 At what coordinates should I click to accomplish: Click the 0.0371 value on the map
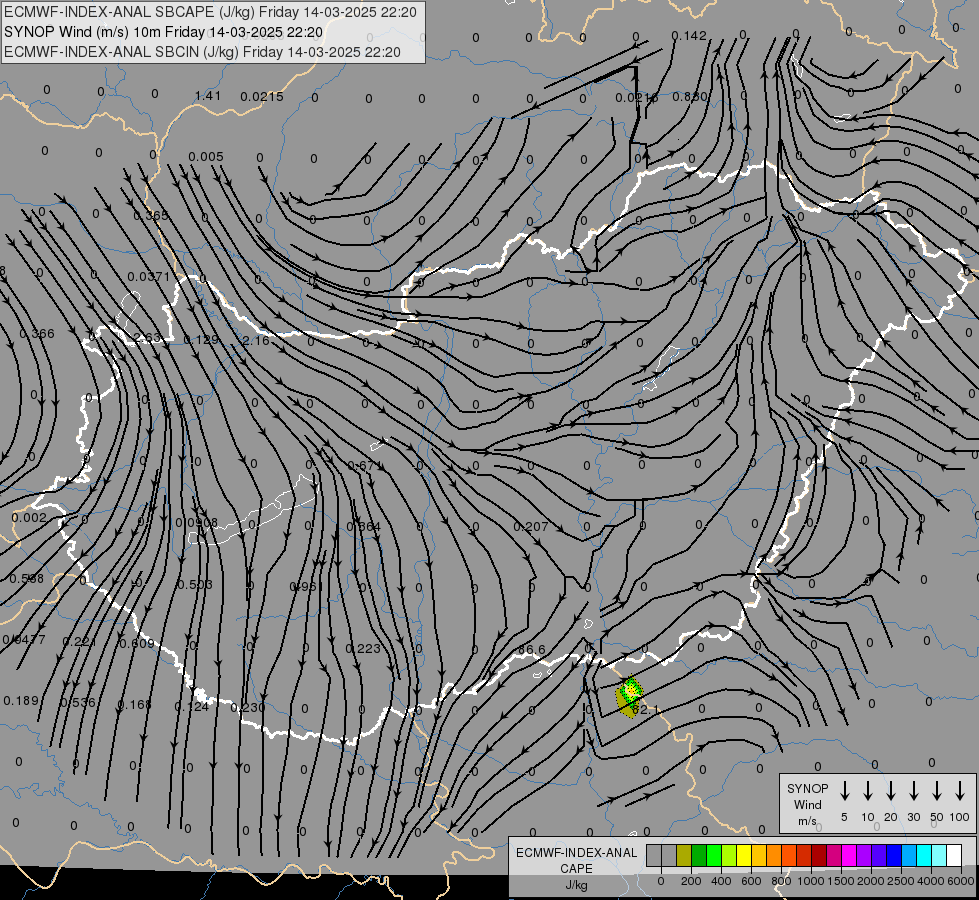pos(149,276)
